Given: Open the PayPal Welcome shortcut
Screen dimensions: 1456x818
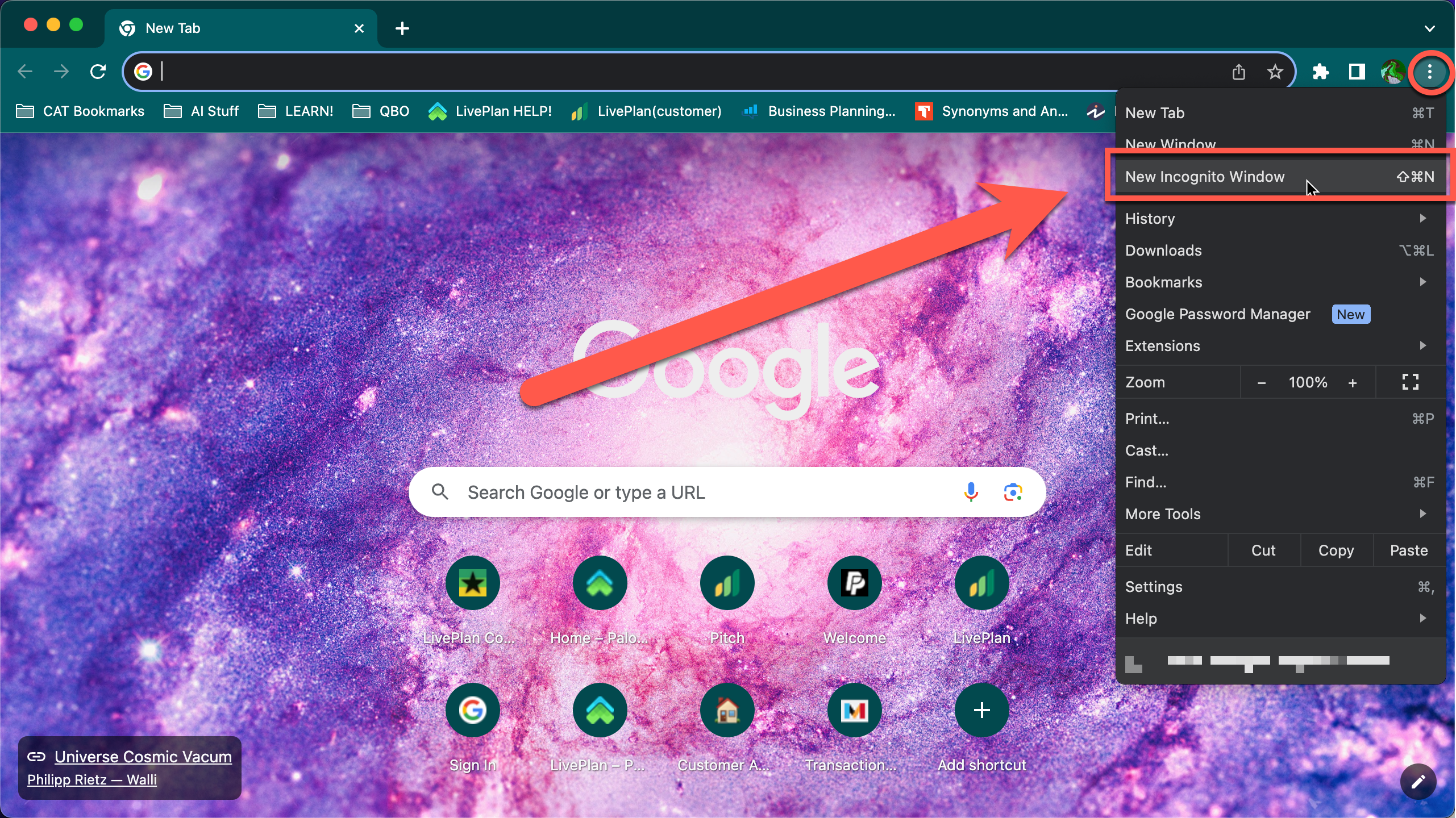Looking at the screenshot, I should pos(854,583).
